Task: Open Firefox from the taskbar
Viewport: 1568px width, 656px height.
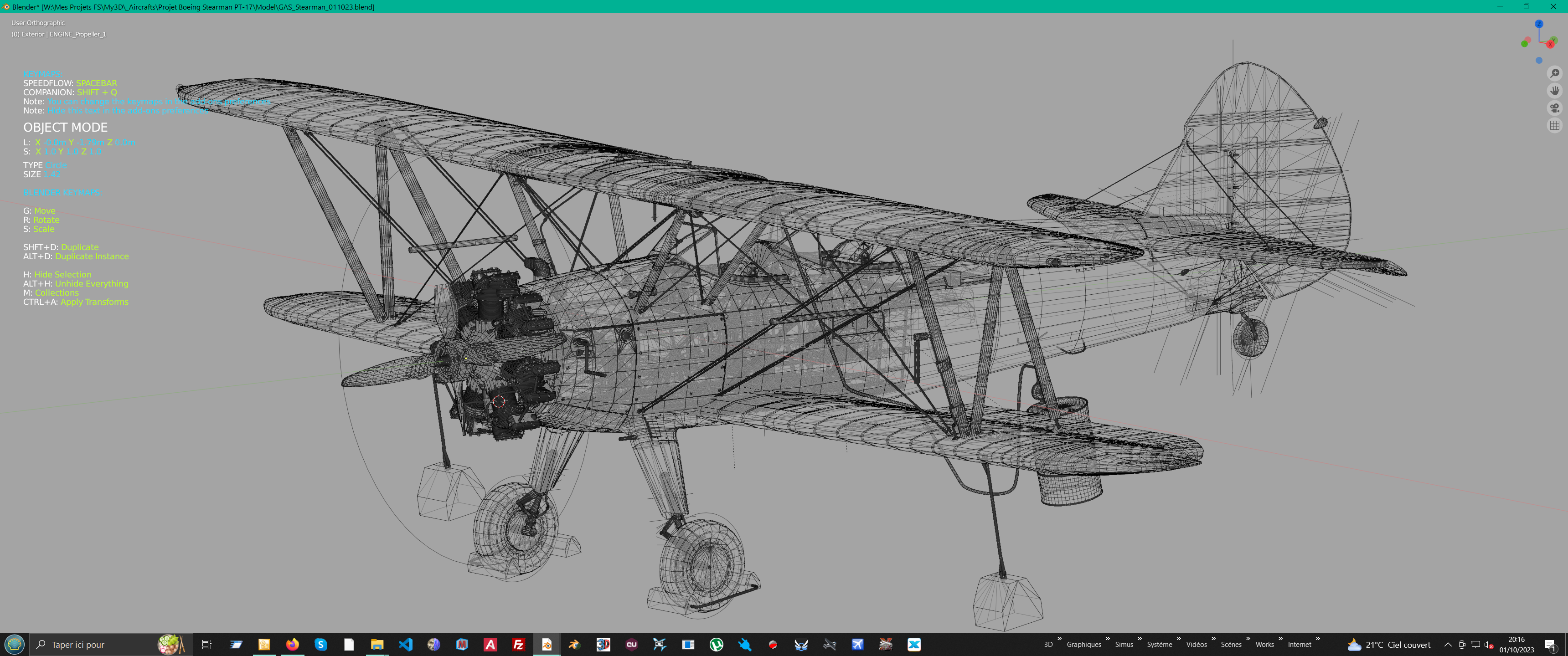Action: pos(292,645)
